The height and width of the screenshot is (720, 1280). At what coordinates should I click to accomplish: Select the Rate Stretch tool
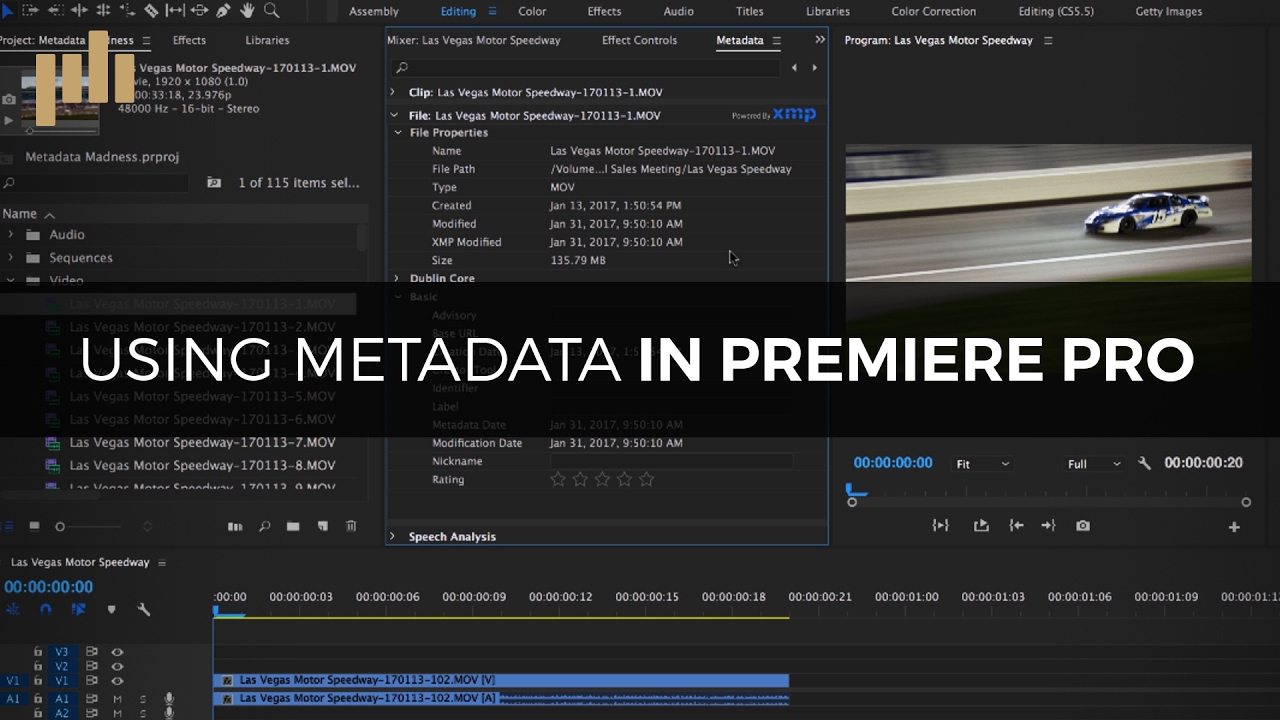127,11
